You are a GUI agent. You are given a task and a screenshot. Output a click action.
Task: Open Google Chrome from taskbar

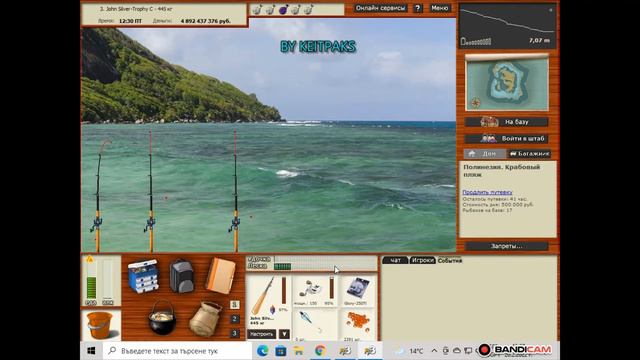pos(320,351)
